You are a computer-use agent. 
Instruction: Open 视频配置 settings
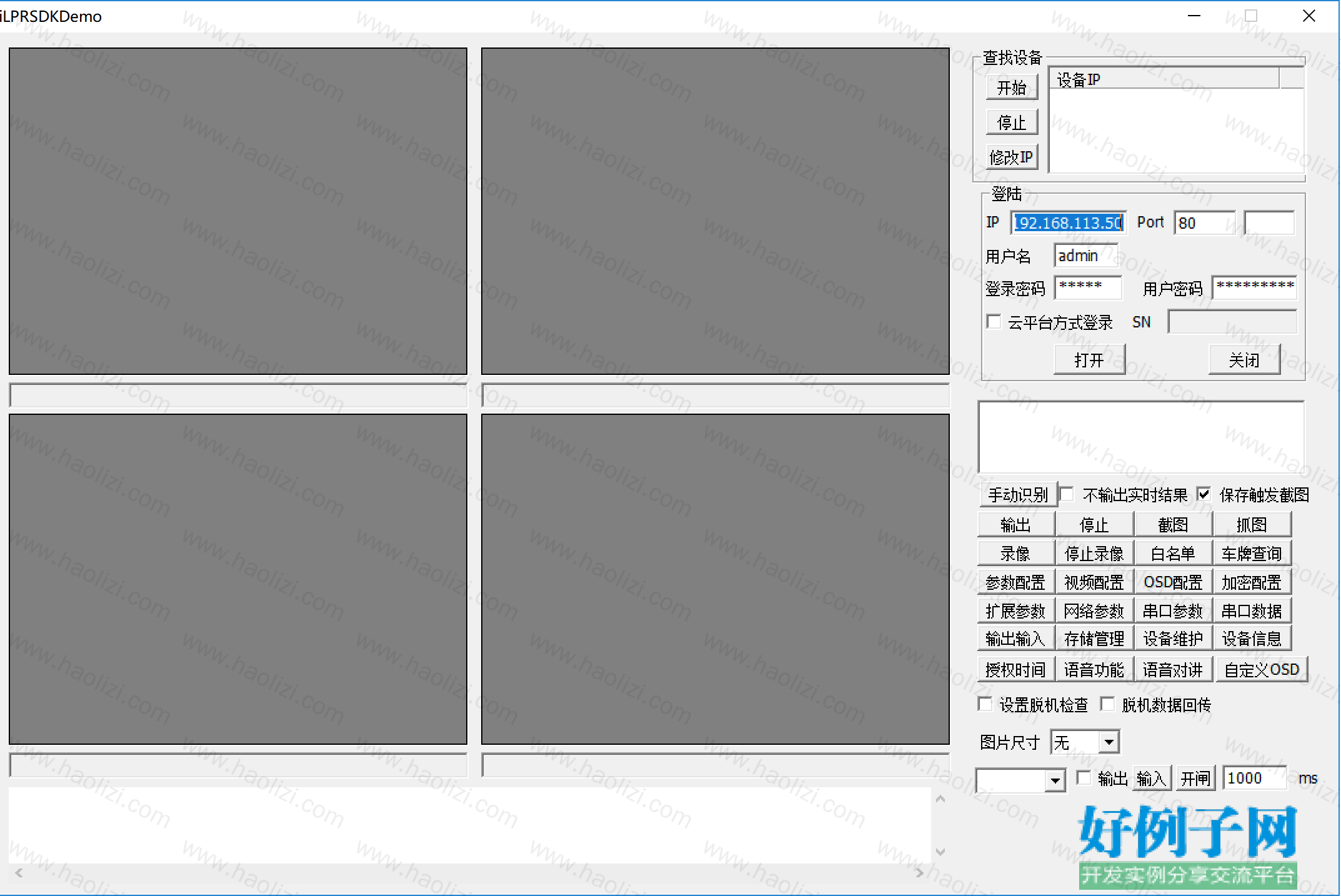[1095, 582]
